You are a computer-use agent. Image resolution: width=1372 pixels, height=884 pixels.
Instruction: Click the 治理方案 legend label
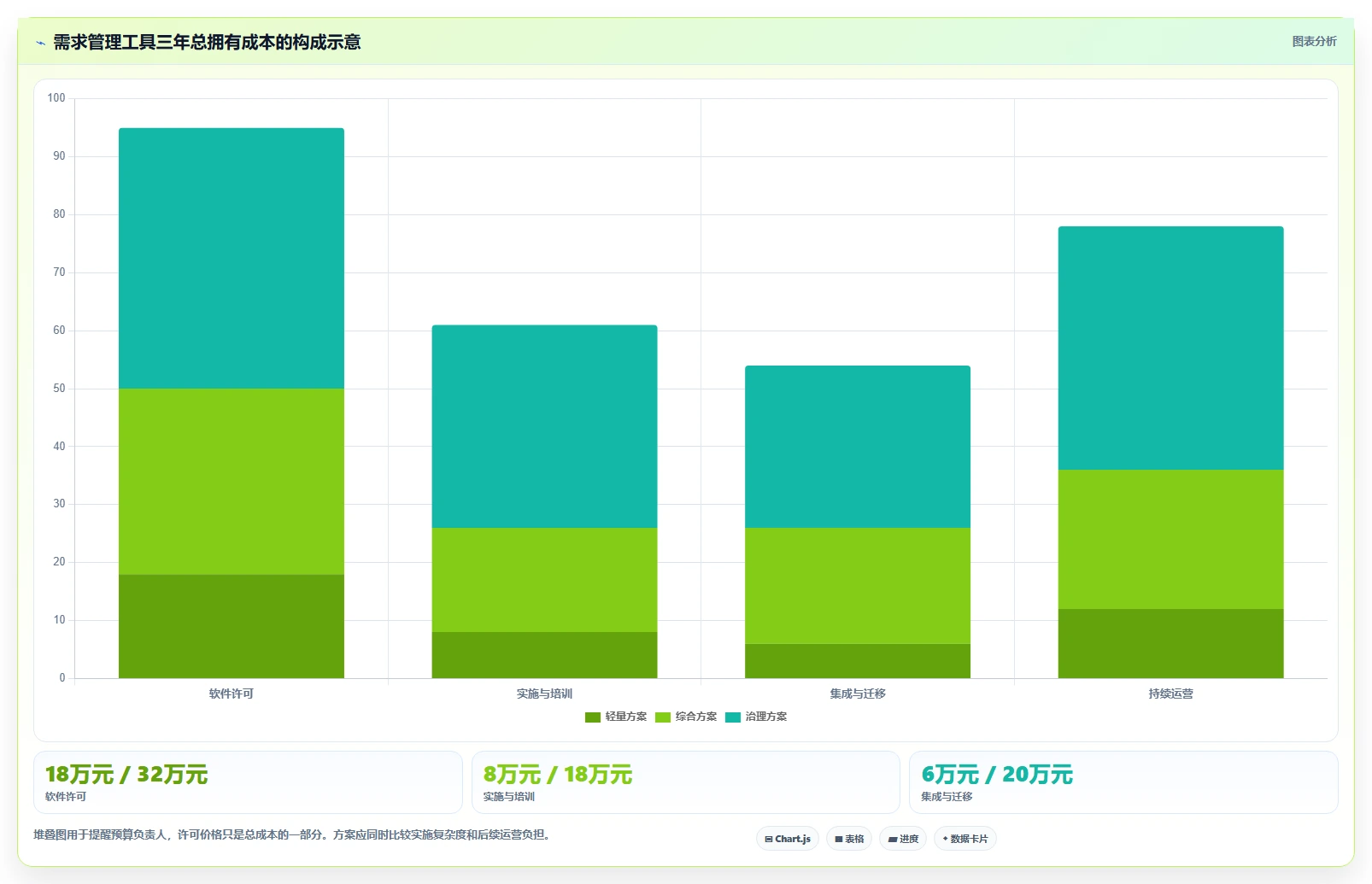tap(766, 717)
